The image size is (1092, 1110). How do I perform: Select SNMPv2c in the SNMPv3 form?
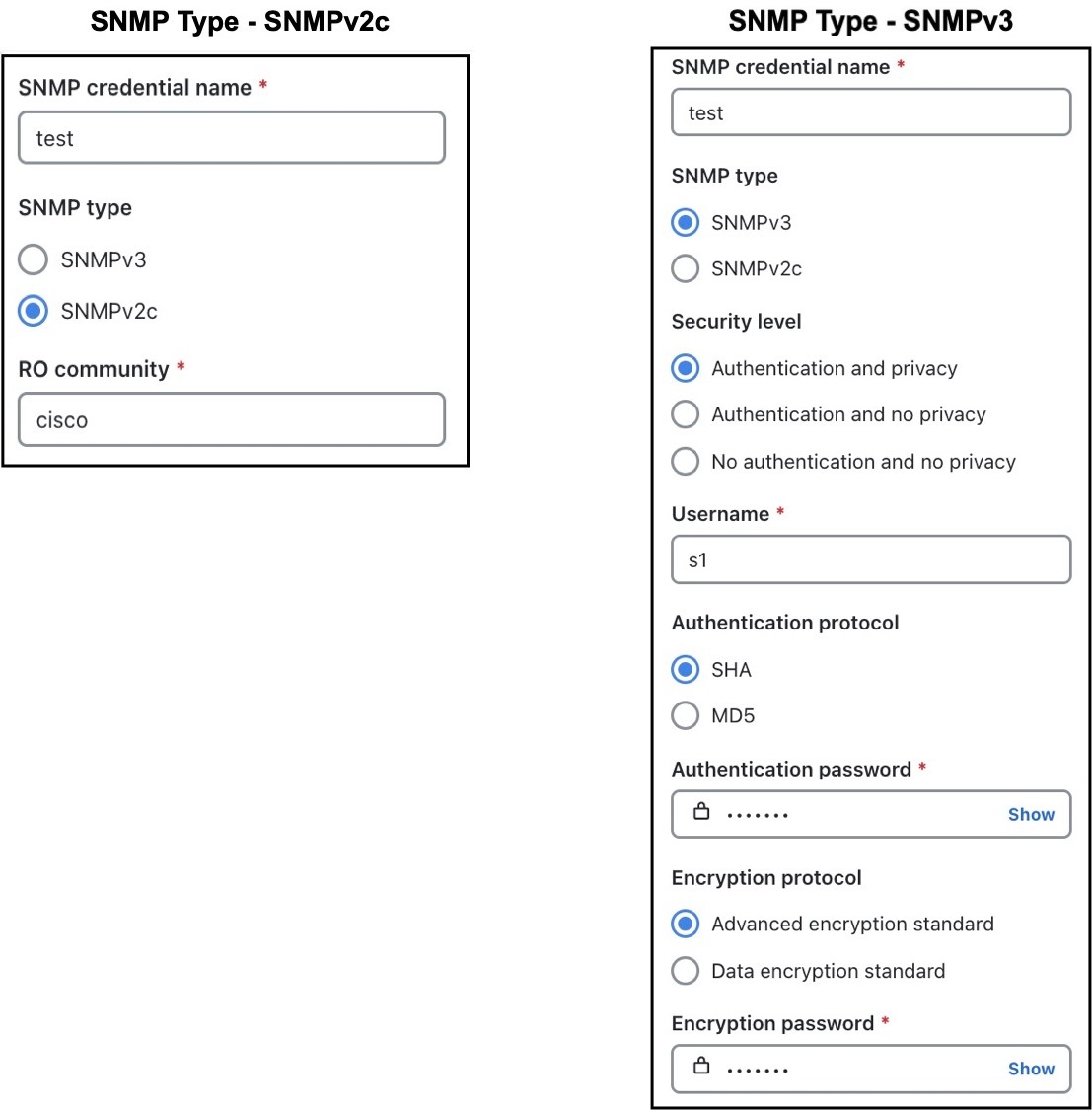(x=685, y=268)
